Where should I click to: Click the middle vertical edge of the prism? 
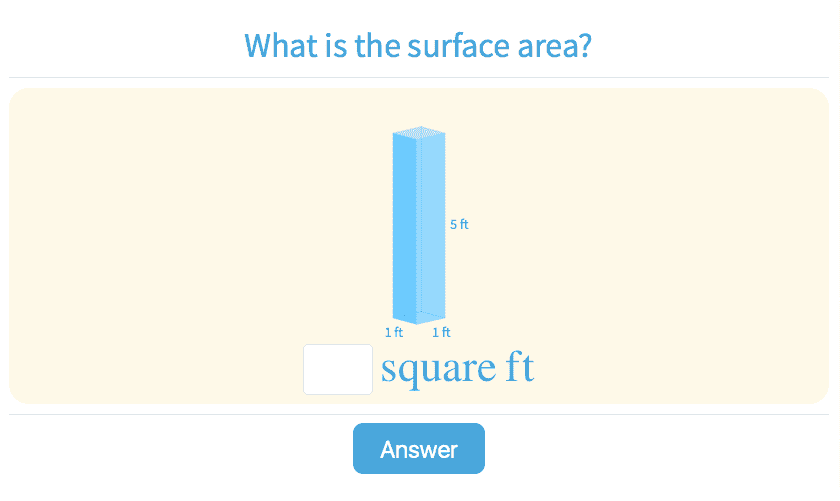click(418, 225)
